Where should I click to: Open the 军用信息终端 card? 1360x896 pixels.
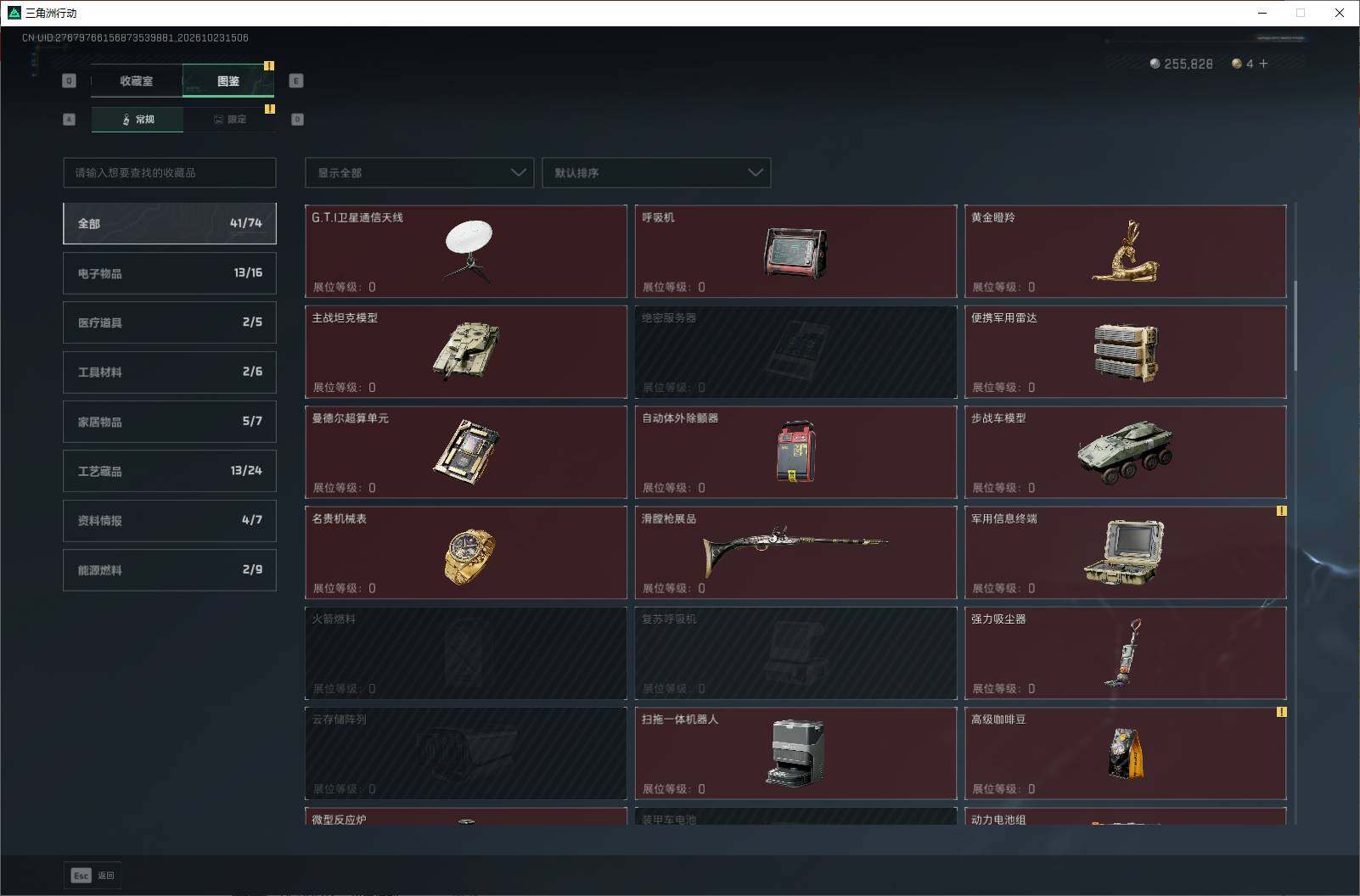pyautogui.click(x=1126, y=552)
